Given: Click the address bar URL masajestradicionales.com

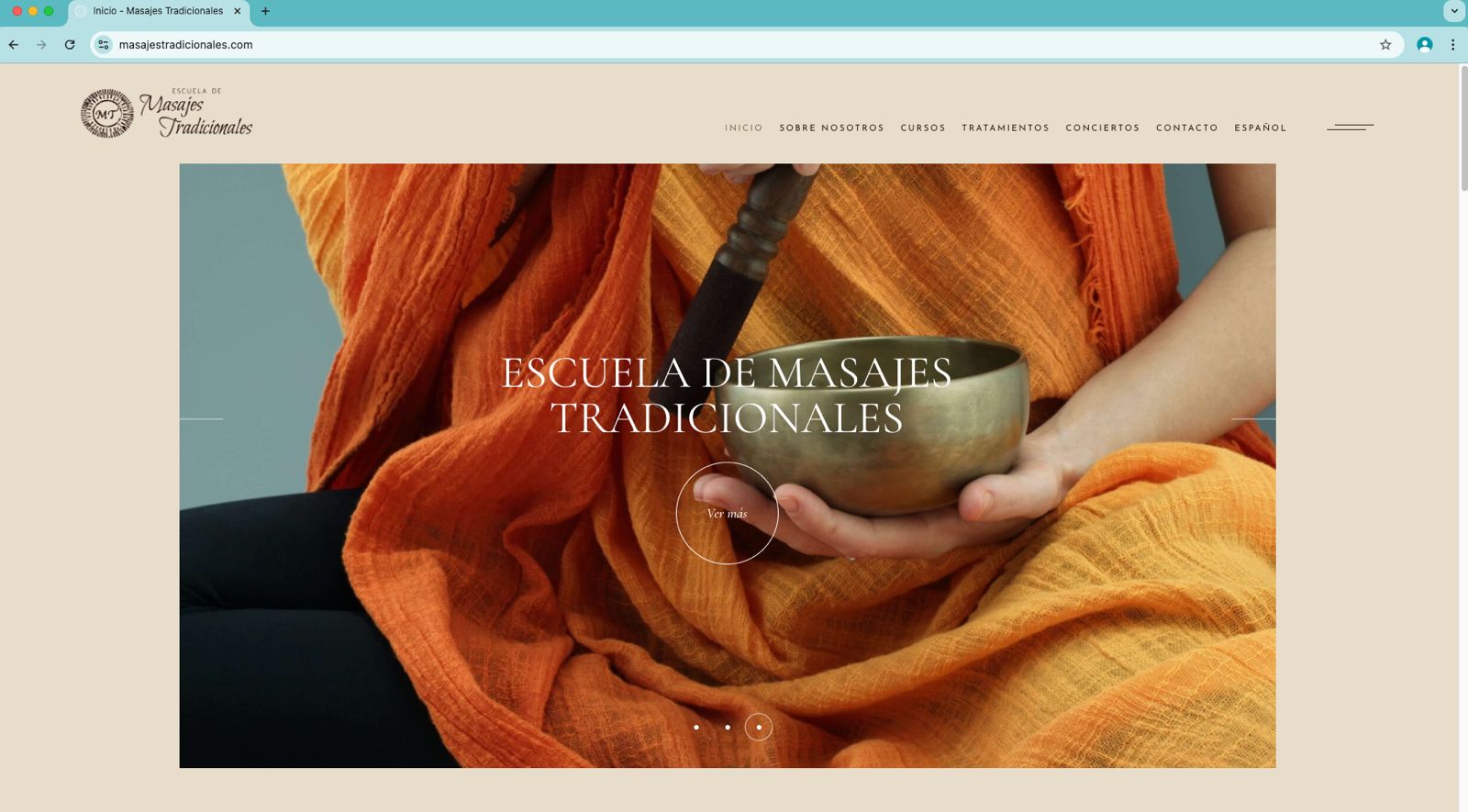Looking at the screenshot, I should [185, 45].
